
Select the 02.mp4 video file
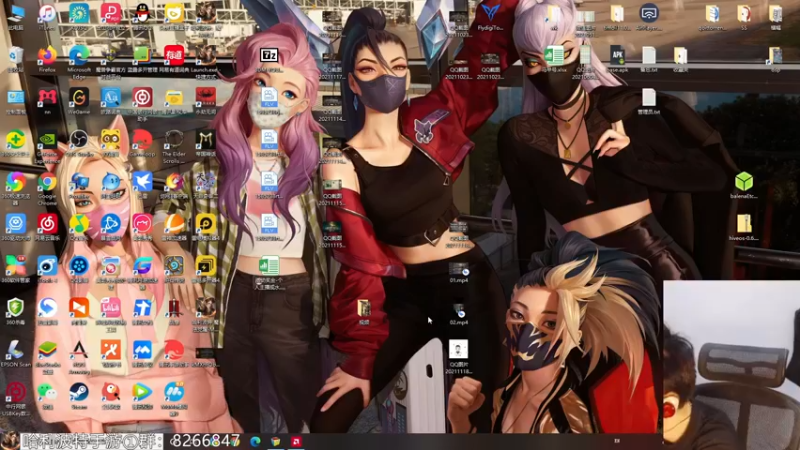[x=459, y=315]
